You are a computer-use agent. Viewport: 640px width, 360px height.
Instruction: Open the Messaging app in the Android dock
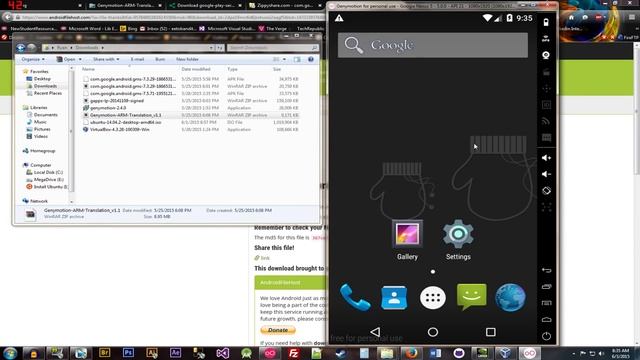[471, 297]
